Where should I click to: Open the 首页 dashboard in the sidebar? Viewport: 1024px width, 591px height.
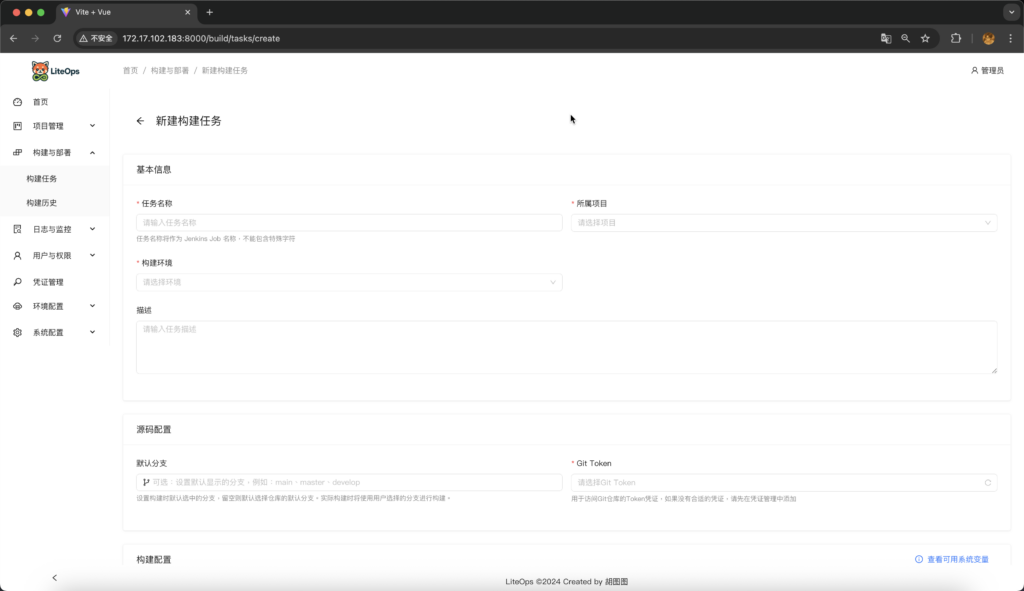coord(40,102)
